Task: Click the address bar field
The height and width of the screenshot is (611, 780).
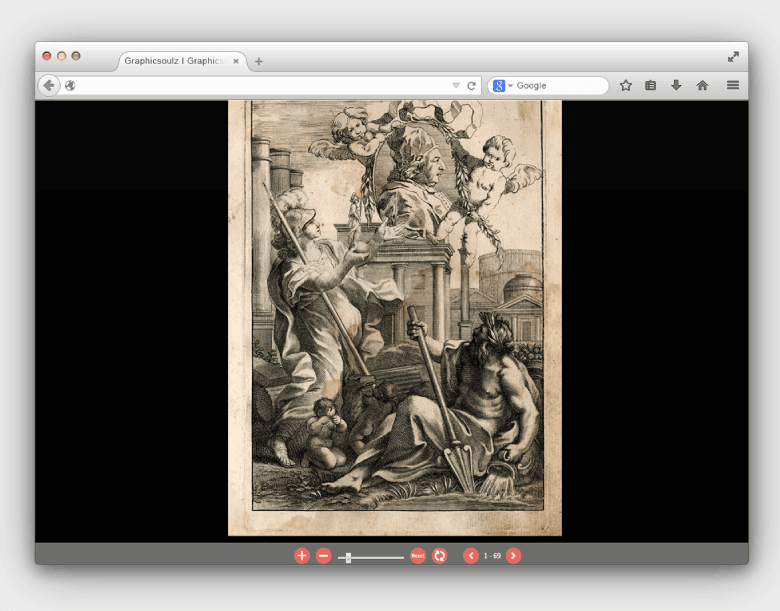Action: point(271,86)
